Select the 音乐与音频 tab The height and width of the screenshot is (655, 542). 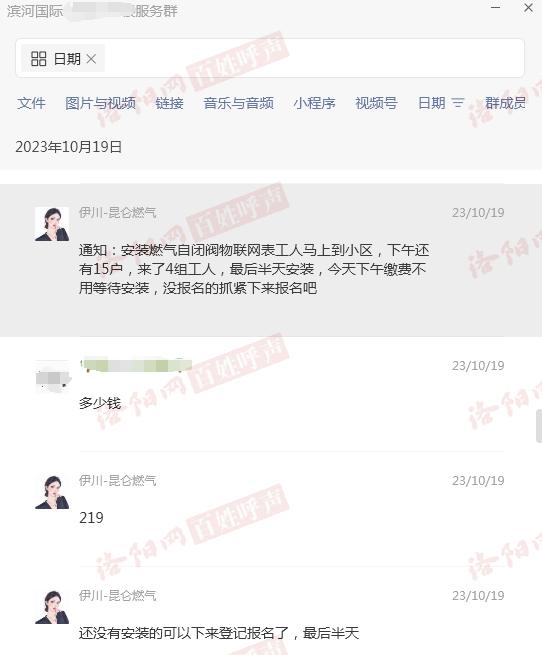[x=238, y=103]
